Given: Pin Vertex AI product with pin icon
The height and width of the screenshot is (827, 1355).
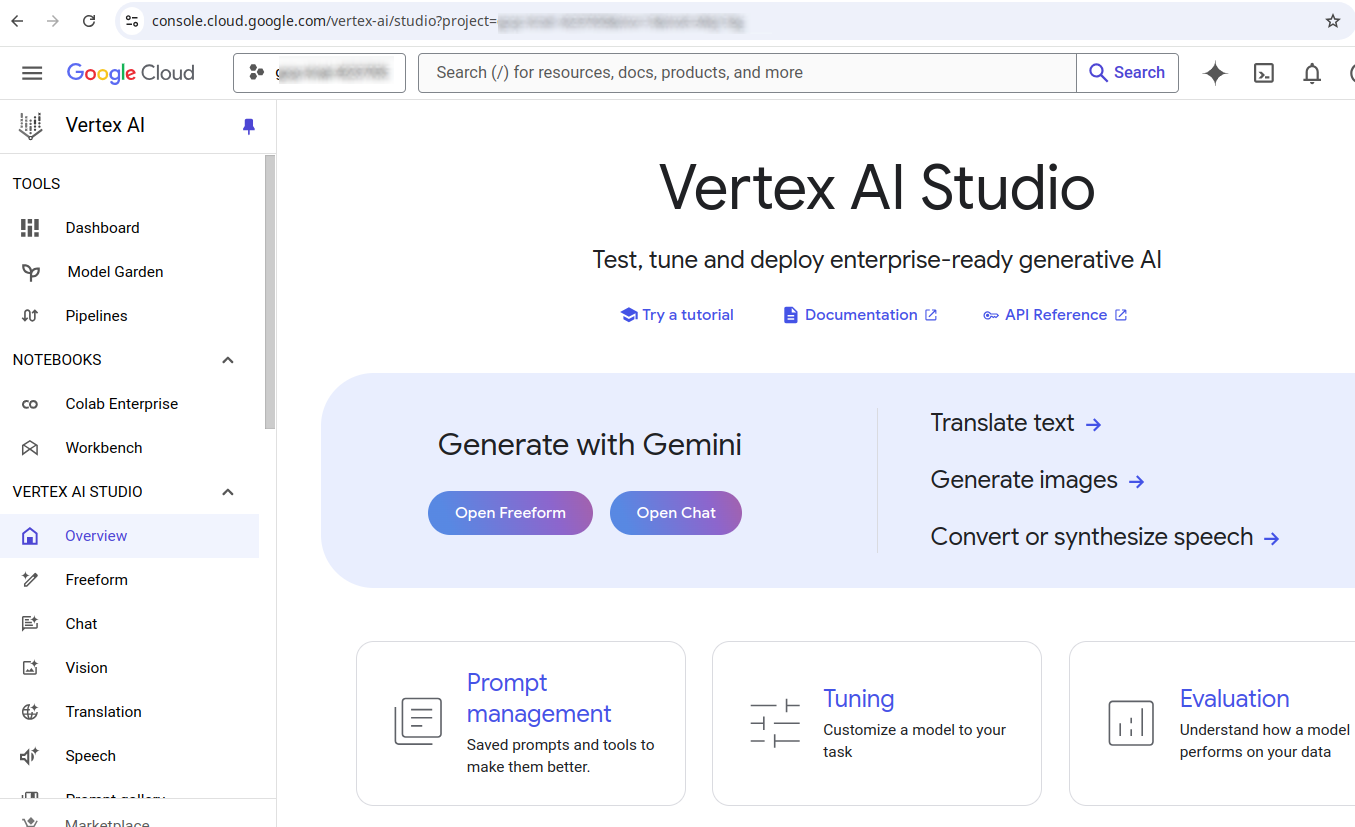Looking at the screenshot, I should coord(249,126).
